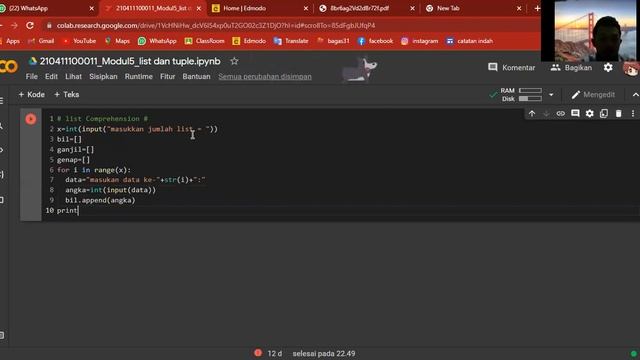The image size is (640, 360).
Task: Copy link to cell icon
Action: point(560,113)
